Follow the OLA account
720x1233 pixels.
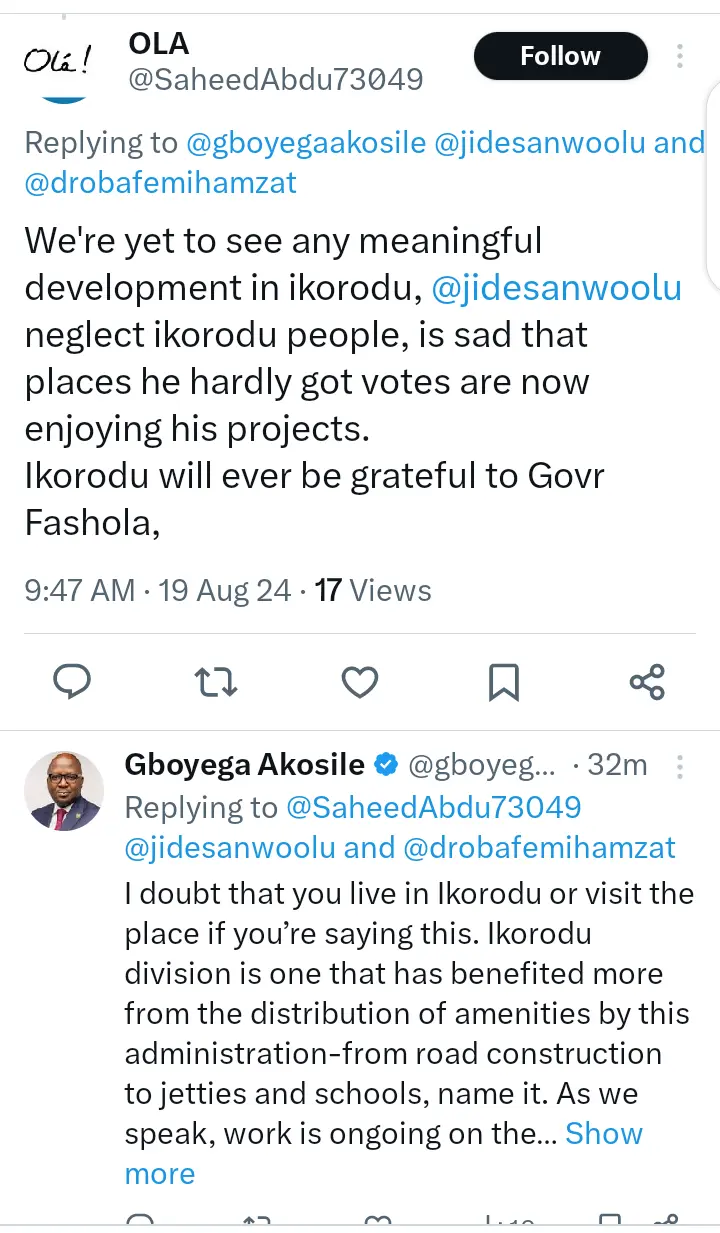click(x=560, y=56)
